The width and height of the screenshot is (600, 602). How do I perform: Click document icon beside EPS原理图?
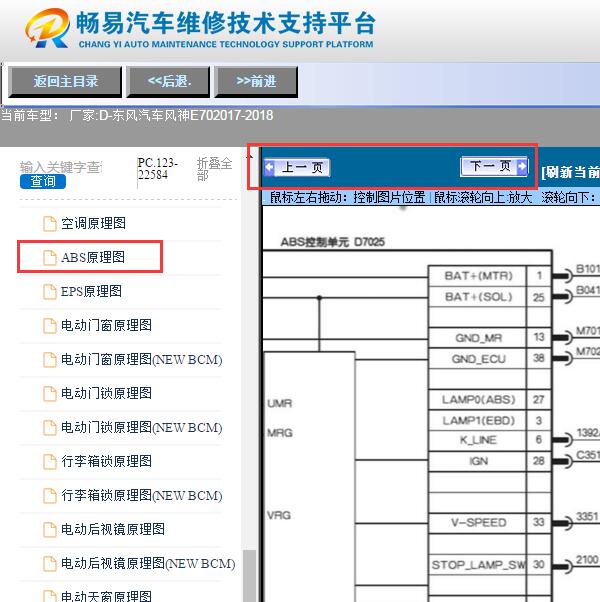(50, 292)
